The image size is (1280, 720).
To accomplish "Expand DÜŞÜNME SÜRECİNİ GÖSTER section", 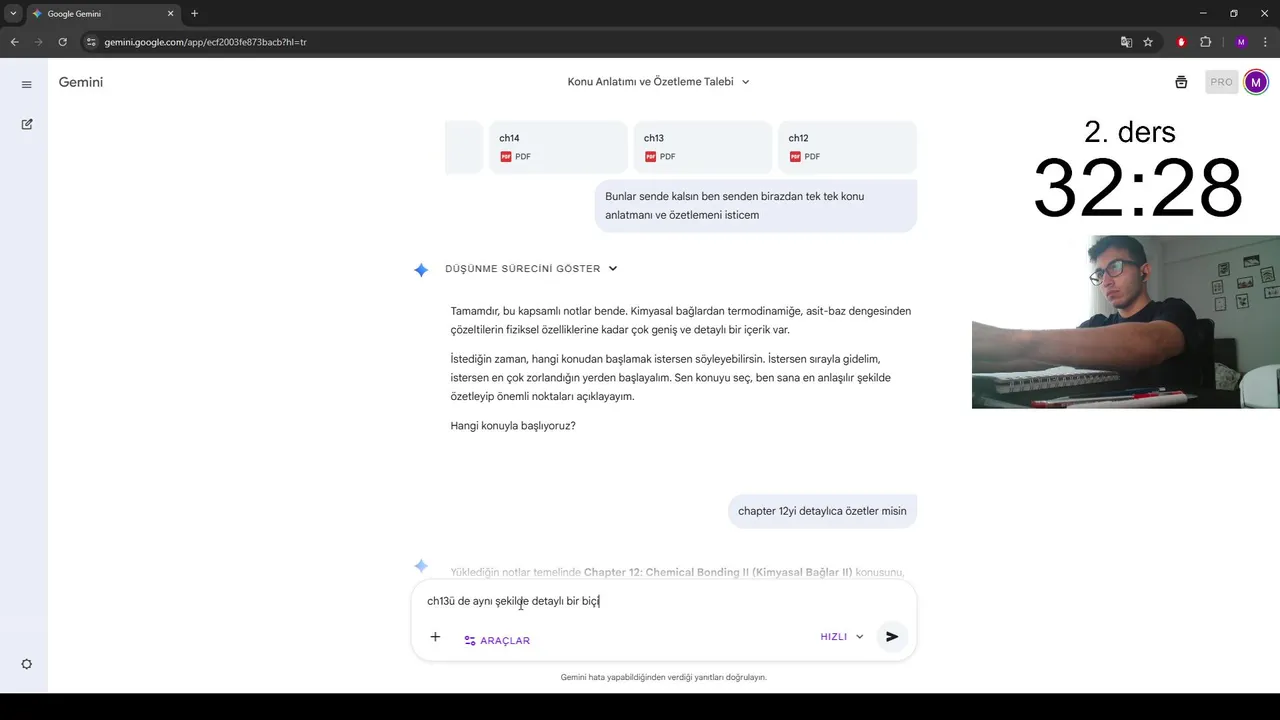I will [531, 269].
